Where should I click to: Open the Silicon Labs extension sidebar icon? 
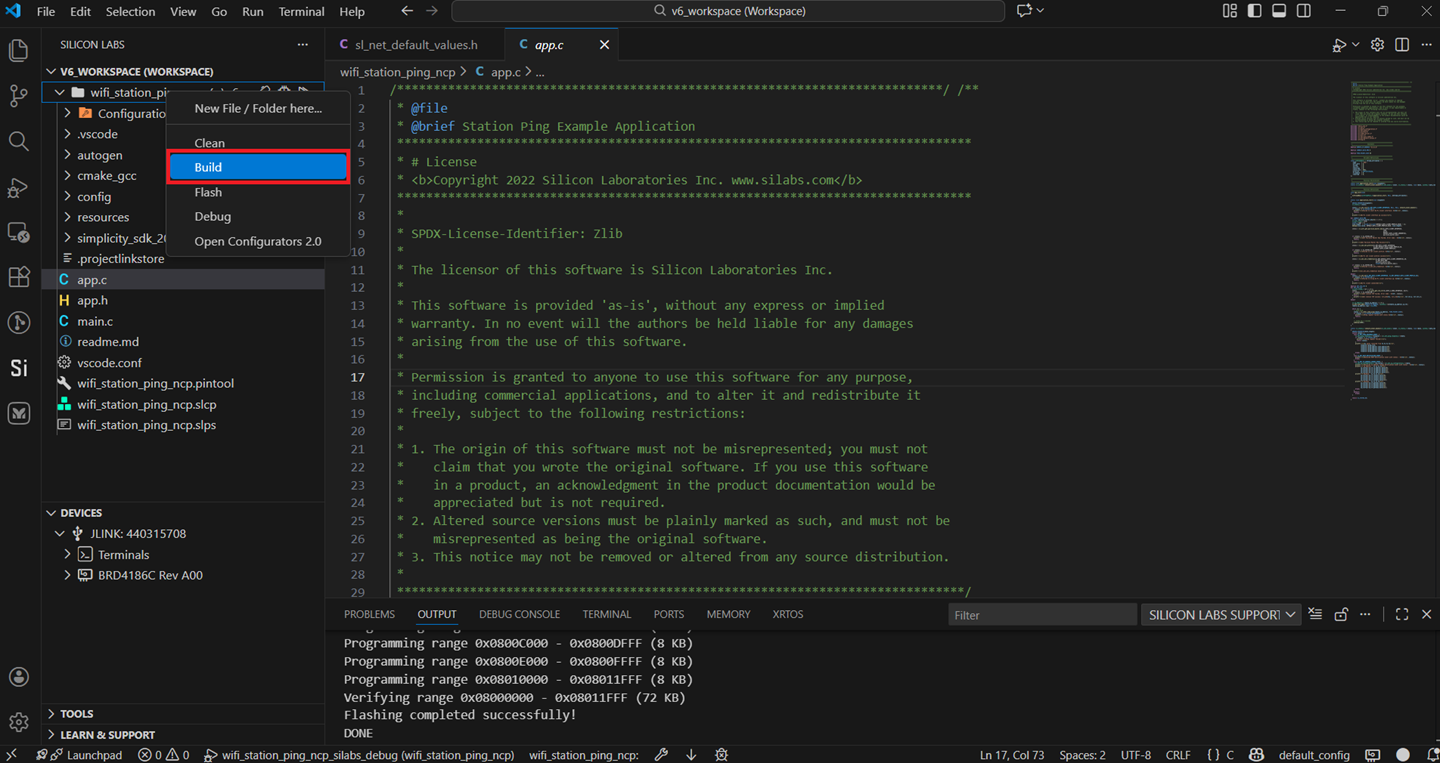pos(18,368)
